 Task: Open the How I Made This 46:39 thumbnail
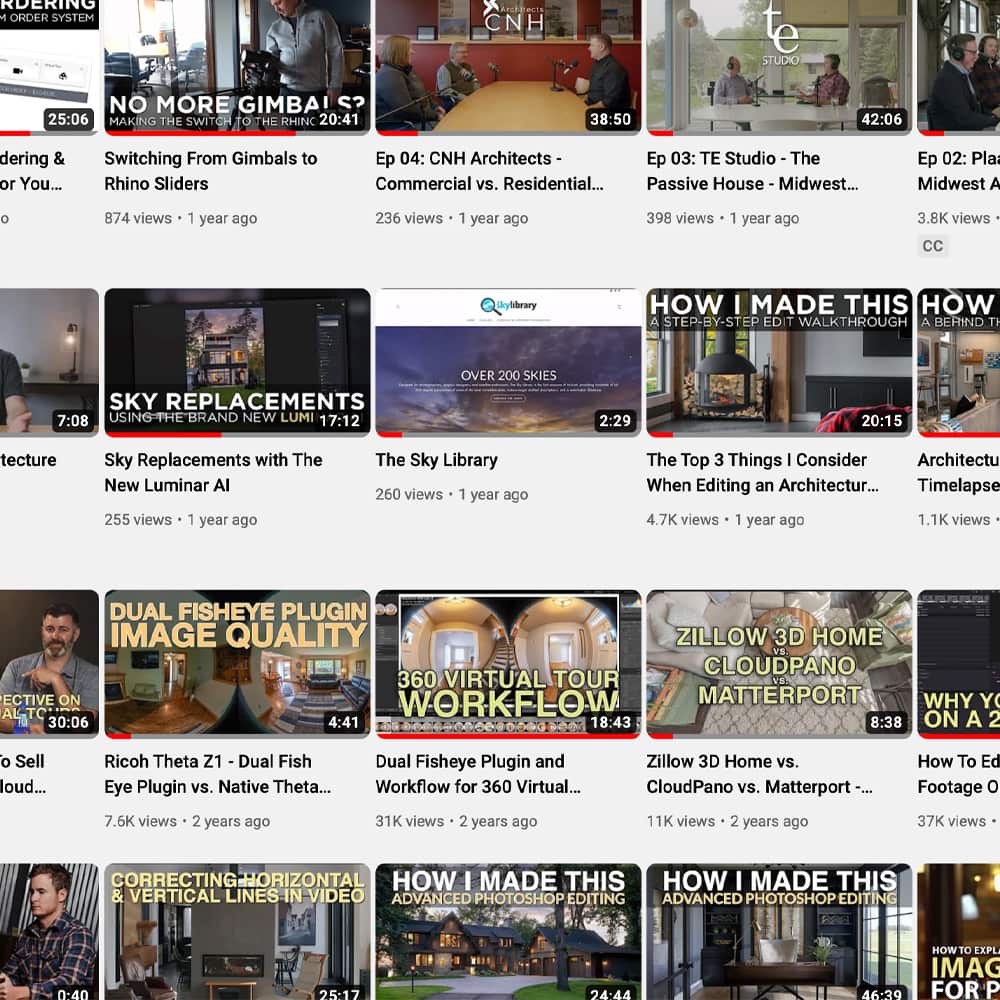779,932
